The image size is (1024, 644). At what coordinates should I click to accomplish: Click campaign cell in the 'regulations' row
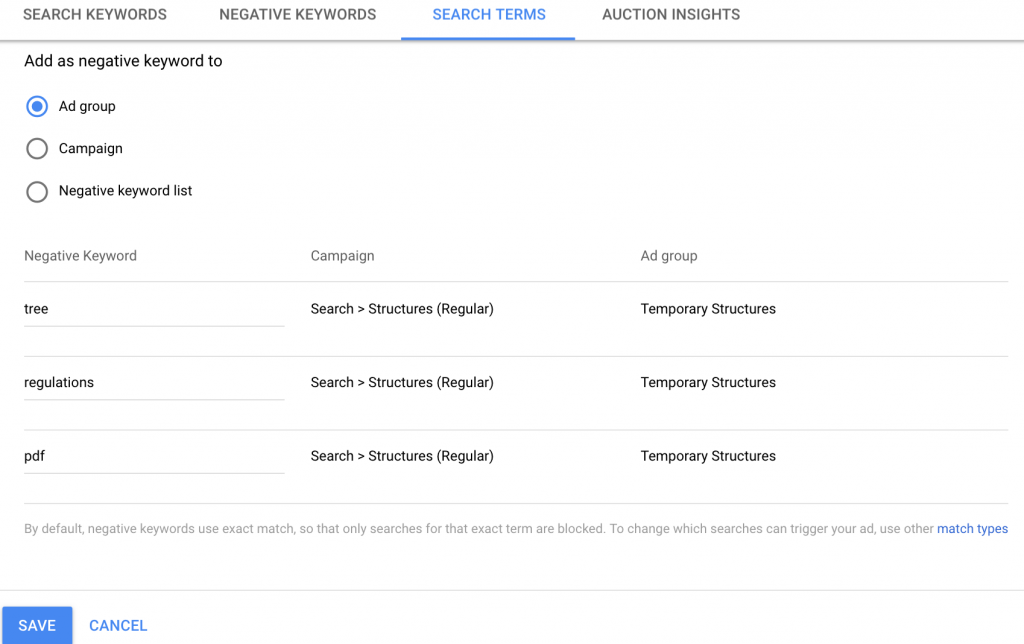[402, 383]
